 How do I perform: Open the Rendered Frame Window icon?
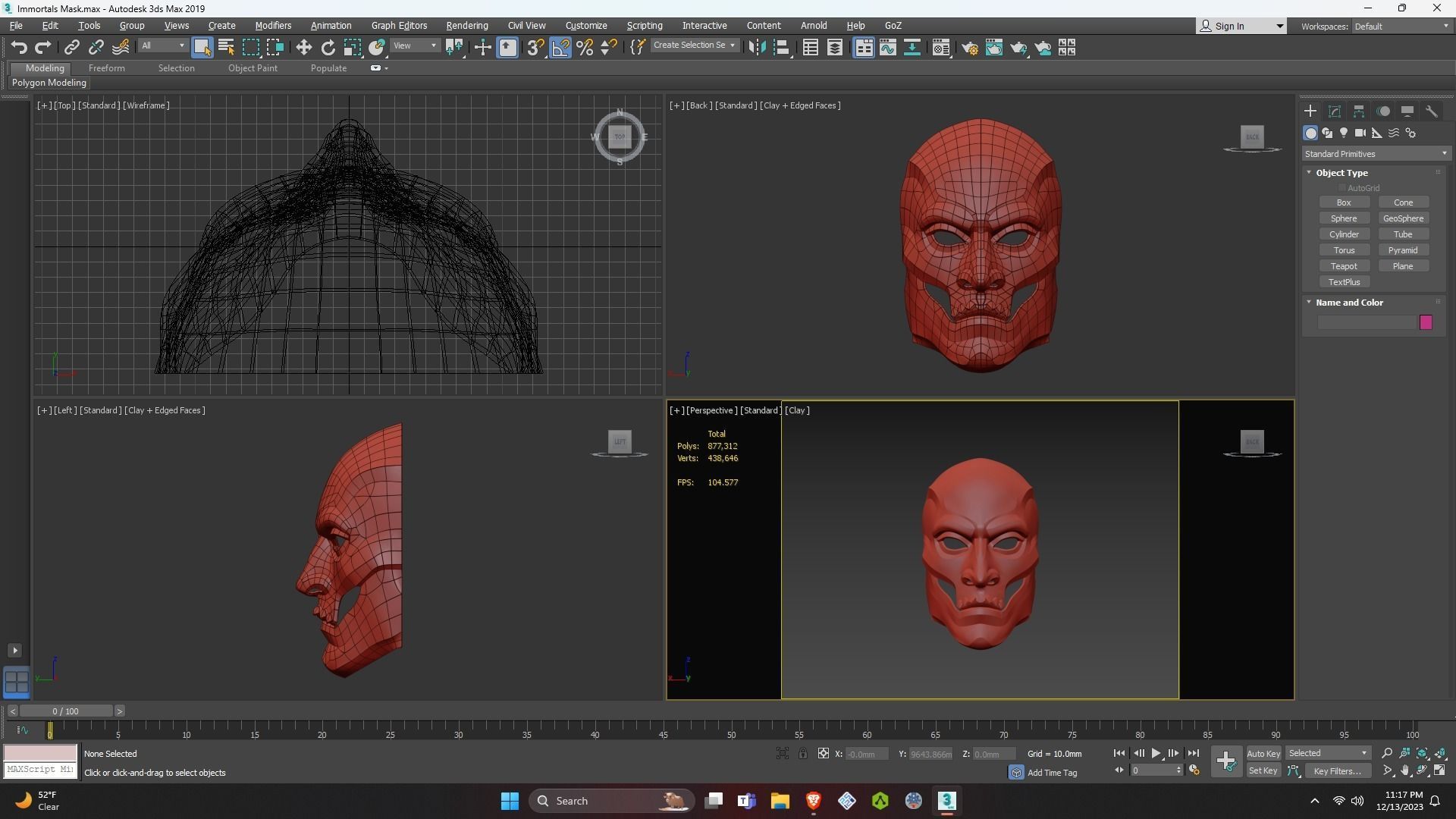coord(994,48)
